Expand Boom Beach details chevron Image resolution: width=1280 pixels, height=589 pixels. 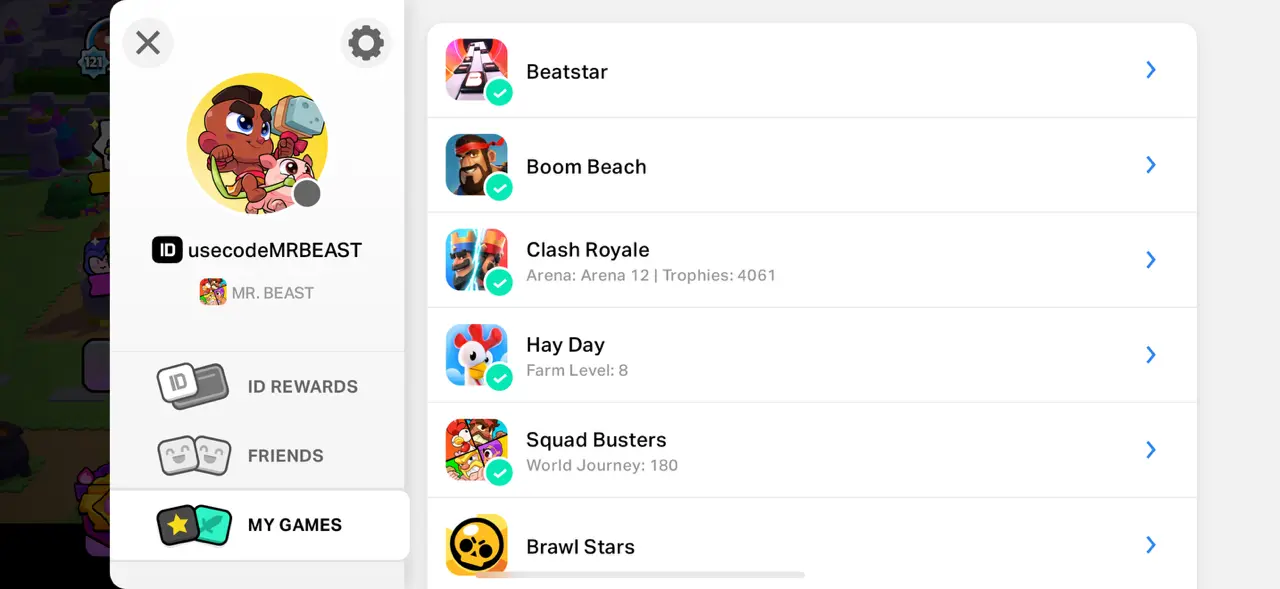point(1151,165)
